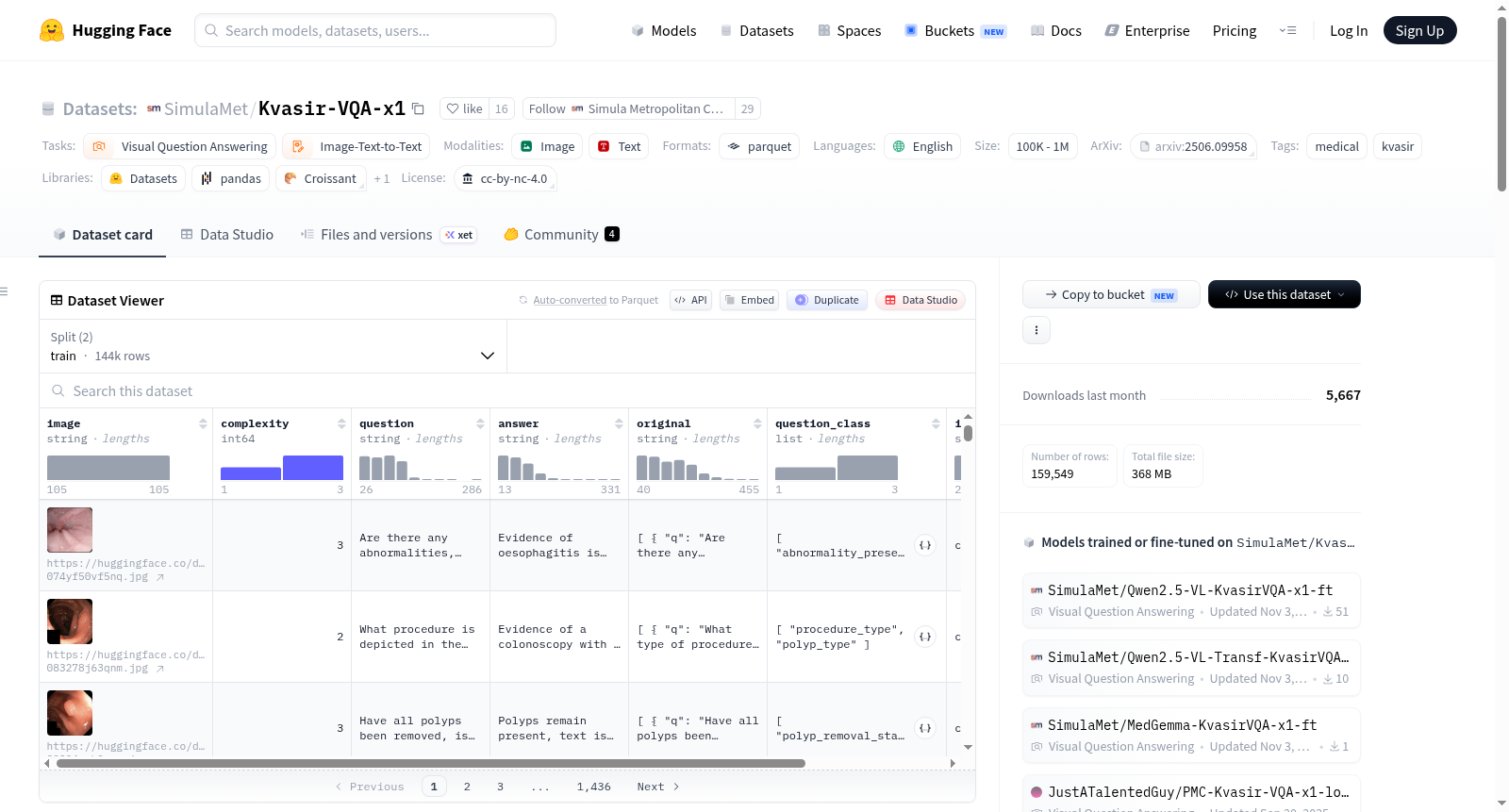
Task: Click the table horizontal scrollbar
Action: point(430,763)
